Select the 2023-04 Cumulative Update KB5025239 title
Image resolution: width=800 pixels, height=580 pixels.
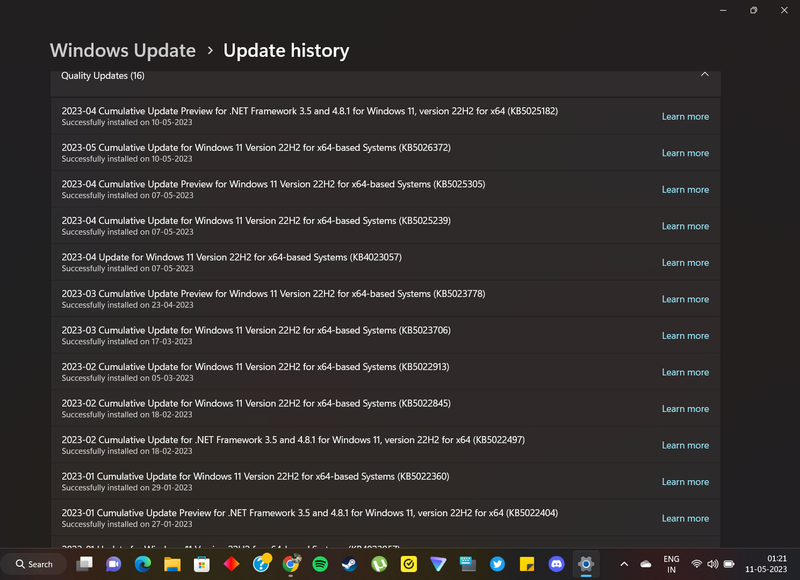click(256, 221)
